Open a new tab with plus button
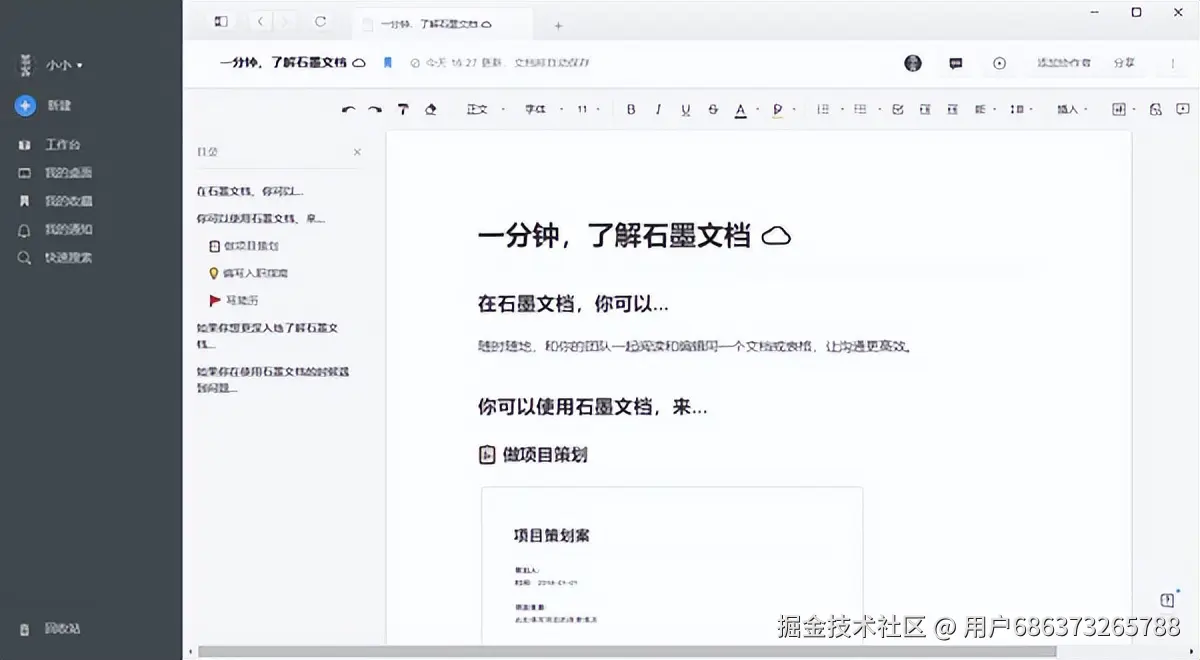This screenshot has width=1200, height=660. pos(558,25)
